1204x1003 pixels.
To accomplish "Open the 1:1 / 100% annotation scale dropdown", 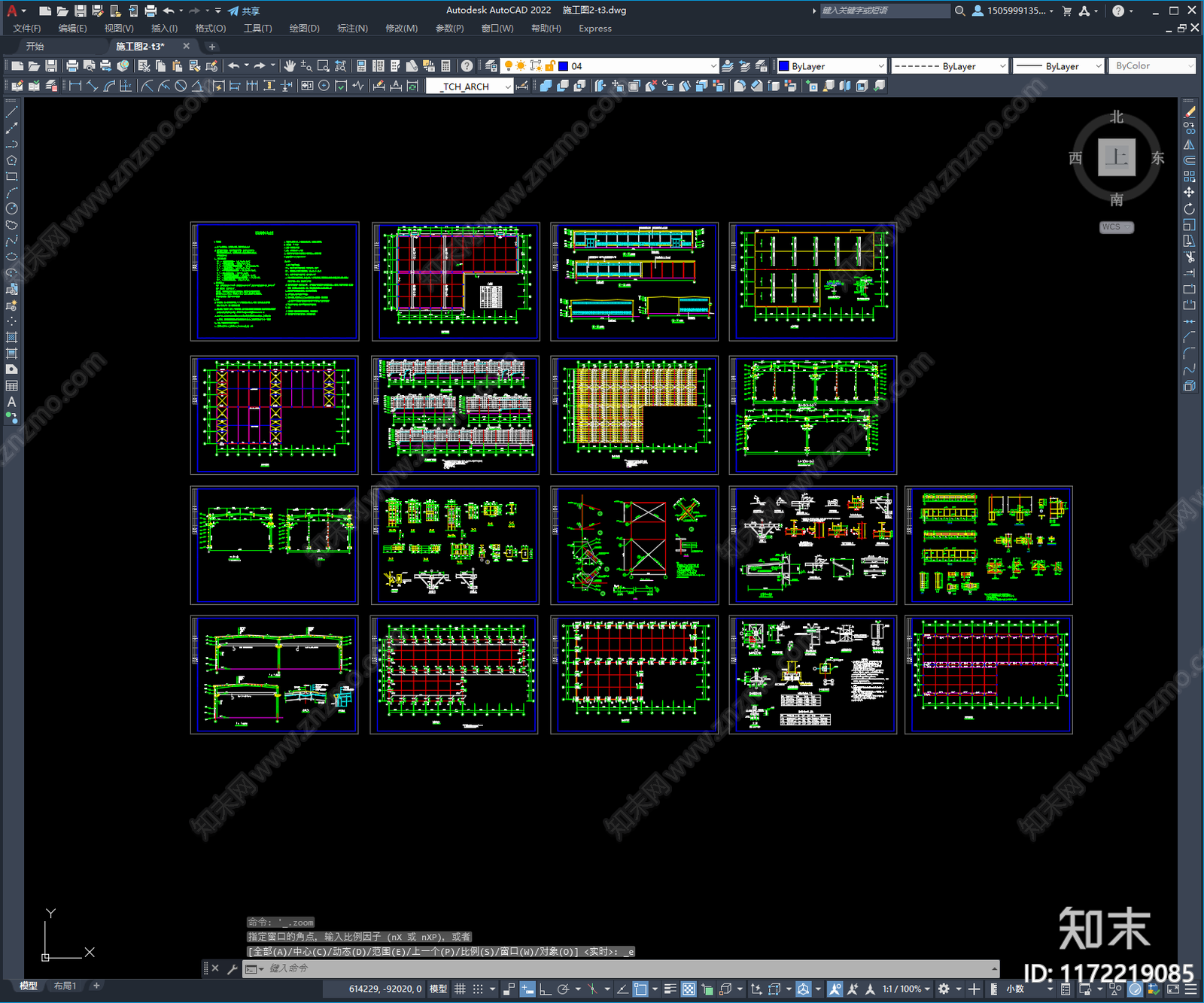I will [907, 989].
